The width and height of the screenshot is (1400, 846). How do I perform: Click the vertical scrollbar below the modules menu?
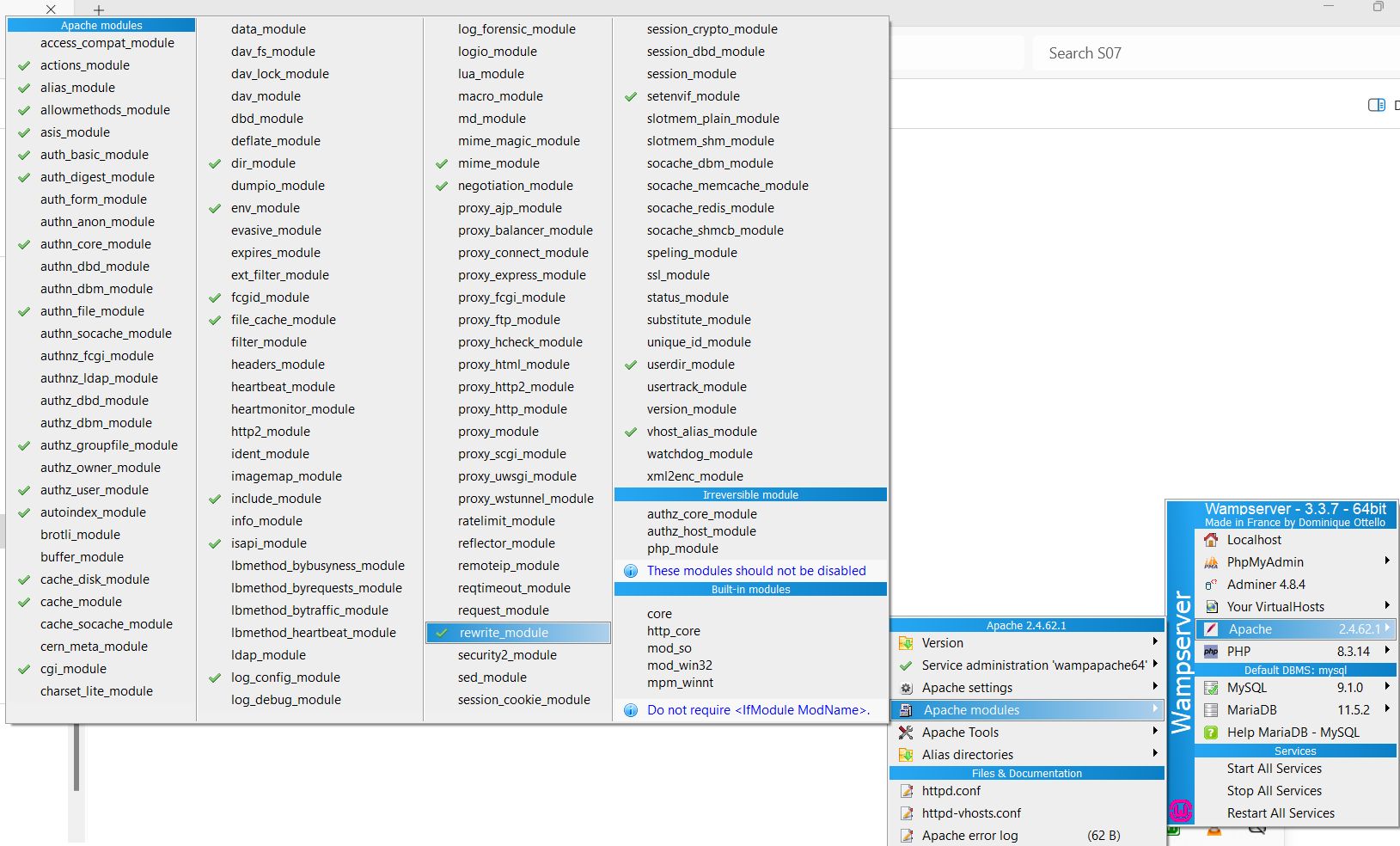tap(76, 757)
